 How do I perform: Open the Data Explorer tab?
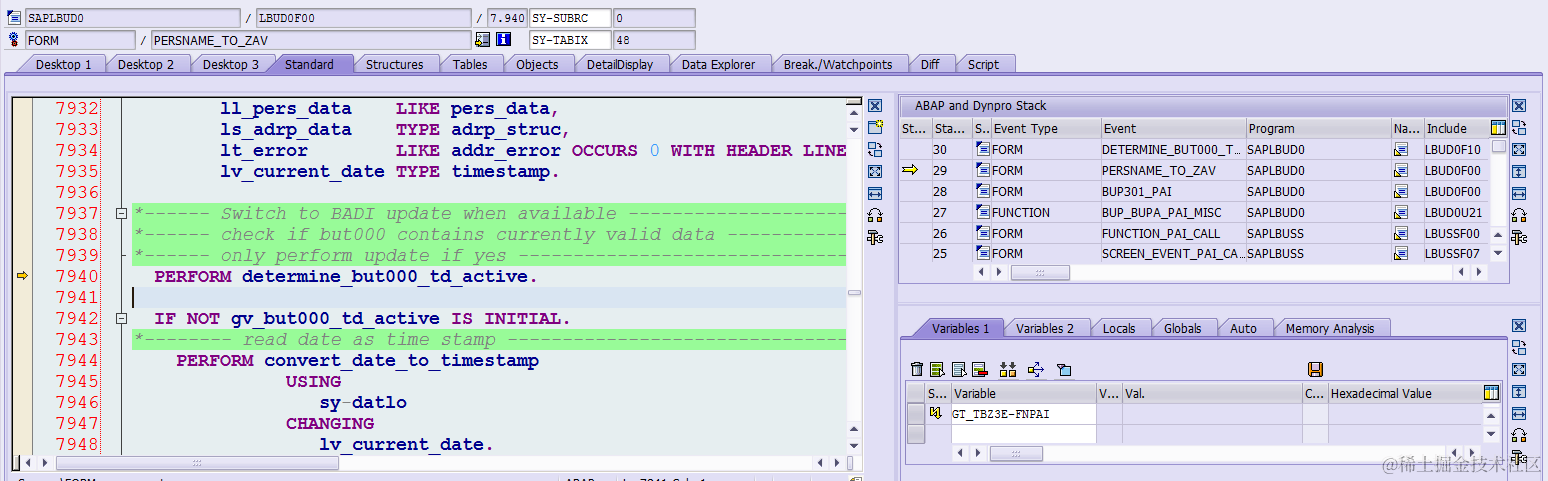pyautogui.click(x=718, y=64)
